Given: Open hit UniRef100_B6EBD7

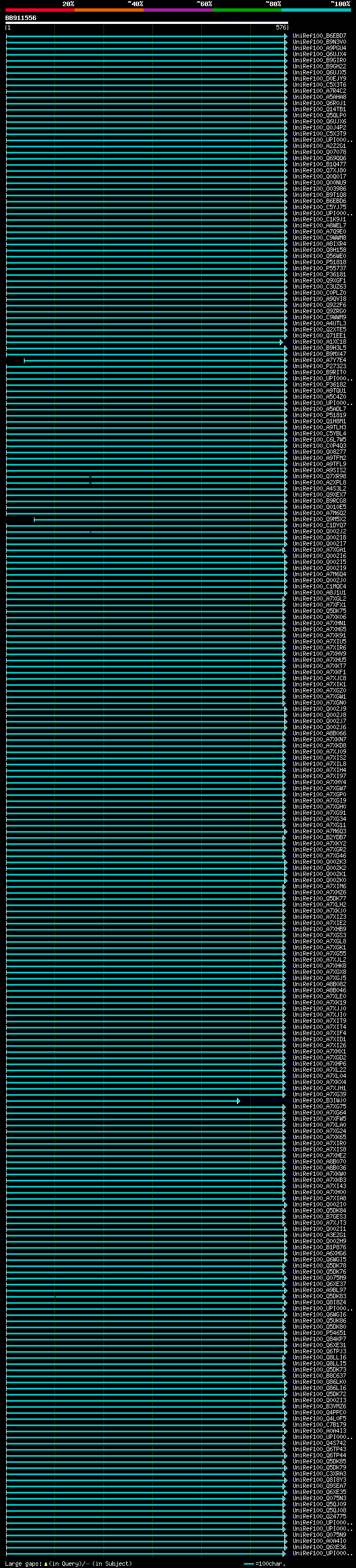Looking at the screenshot, I should 319,36.
